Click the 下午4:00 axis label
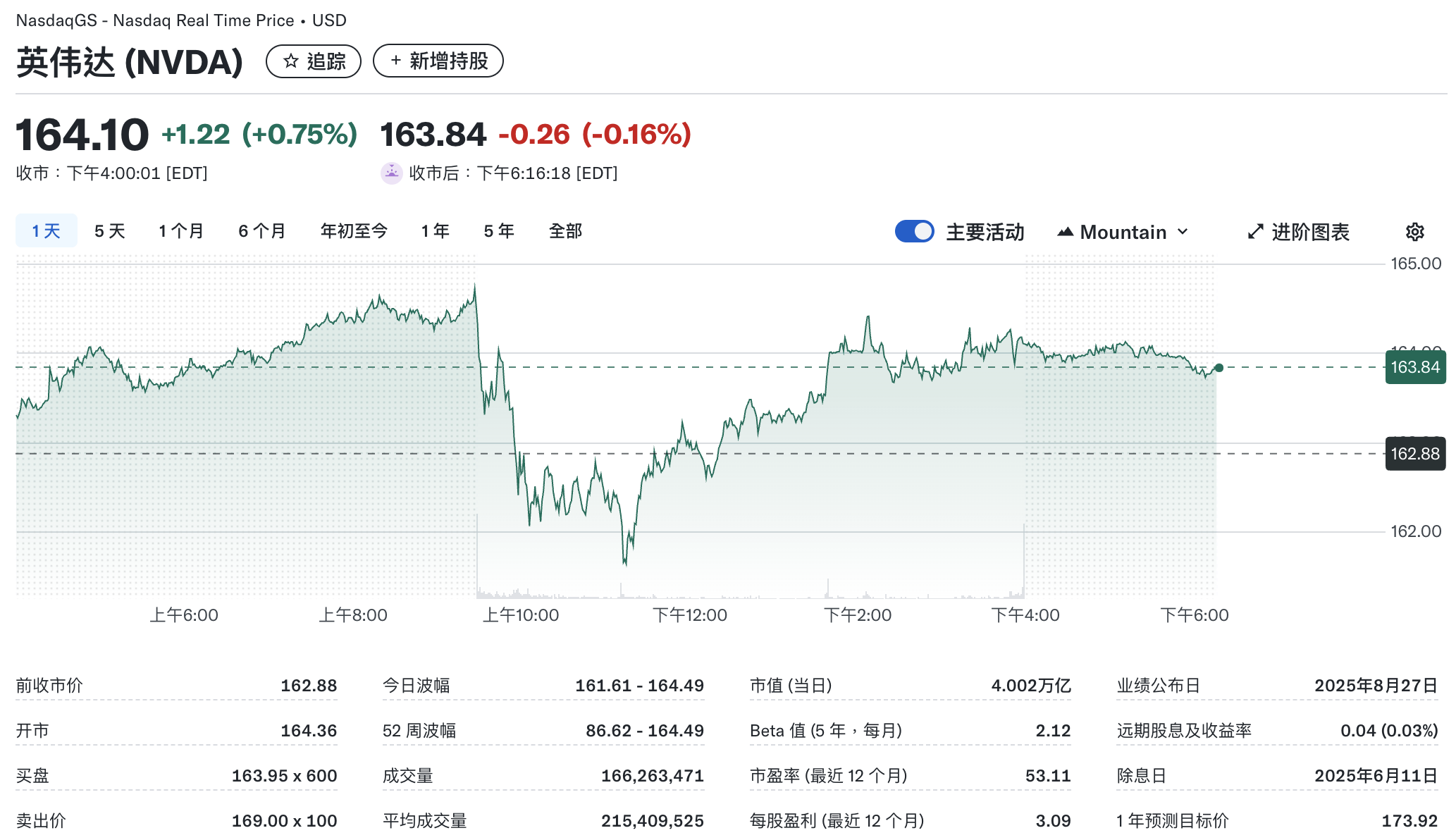 (x=1025, y=615)
